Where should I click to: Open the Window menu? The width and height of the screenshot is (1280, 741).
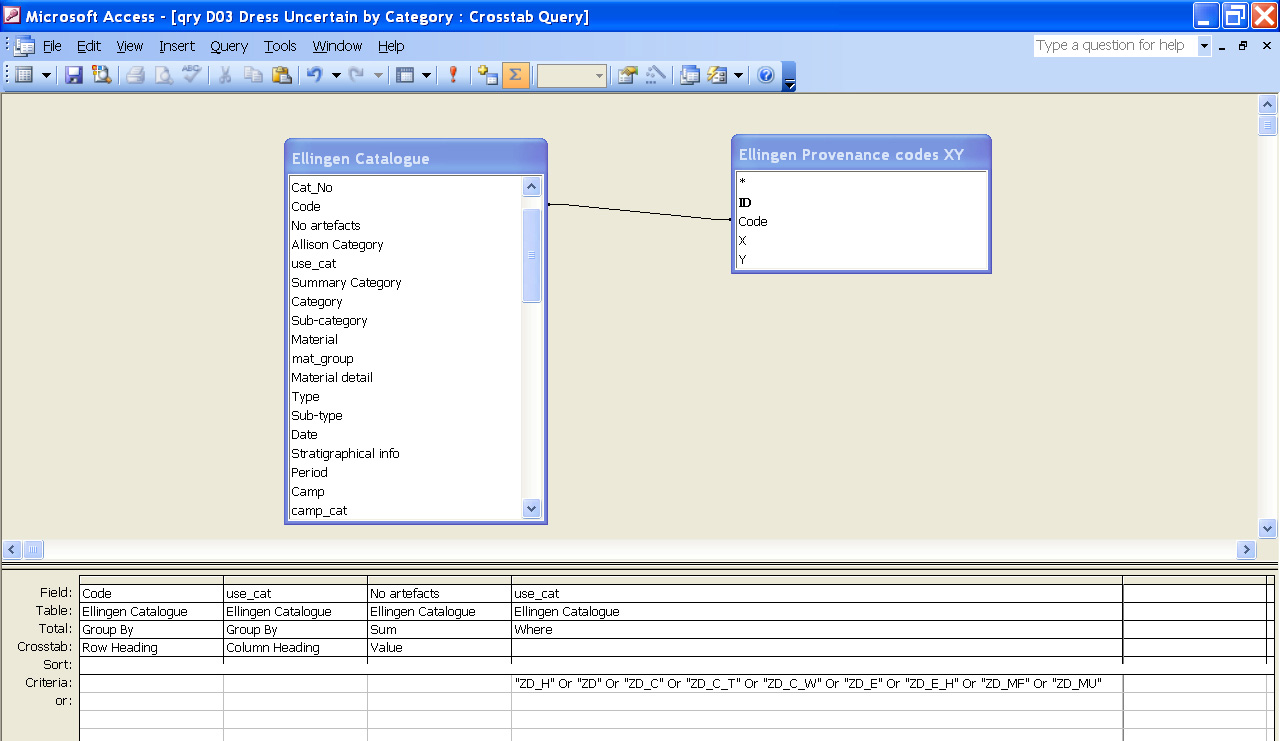[x=337, y=46]
